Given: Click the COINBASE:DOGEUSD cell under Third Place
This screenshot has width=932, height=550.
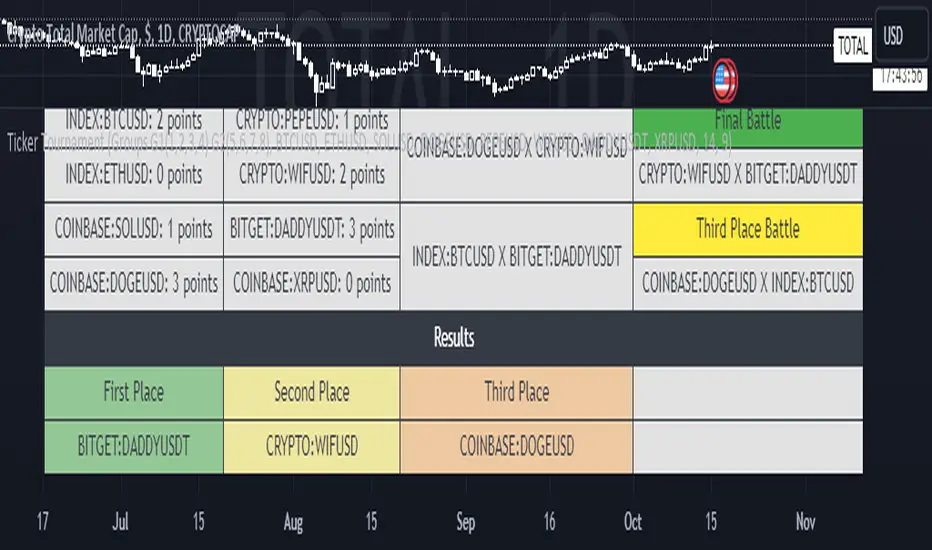Looking at the screenshot, I should 516,446.
